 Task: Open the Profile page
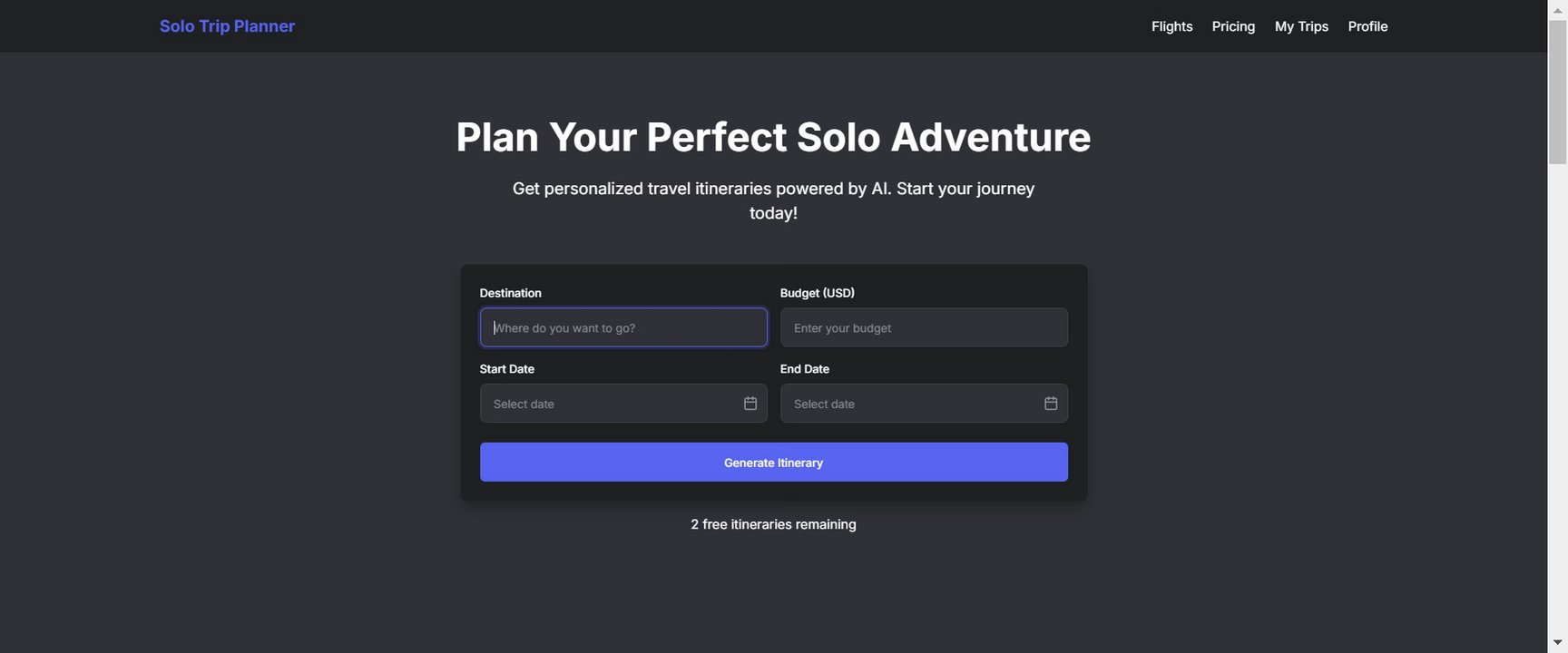(1367, 26)
